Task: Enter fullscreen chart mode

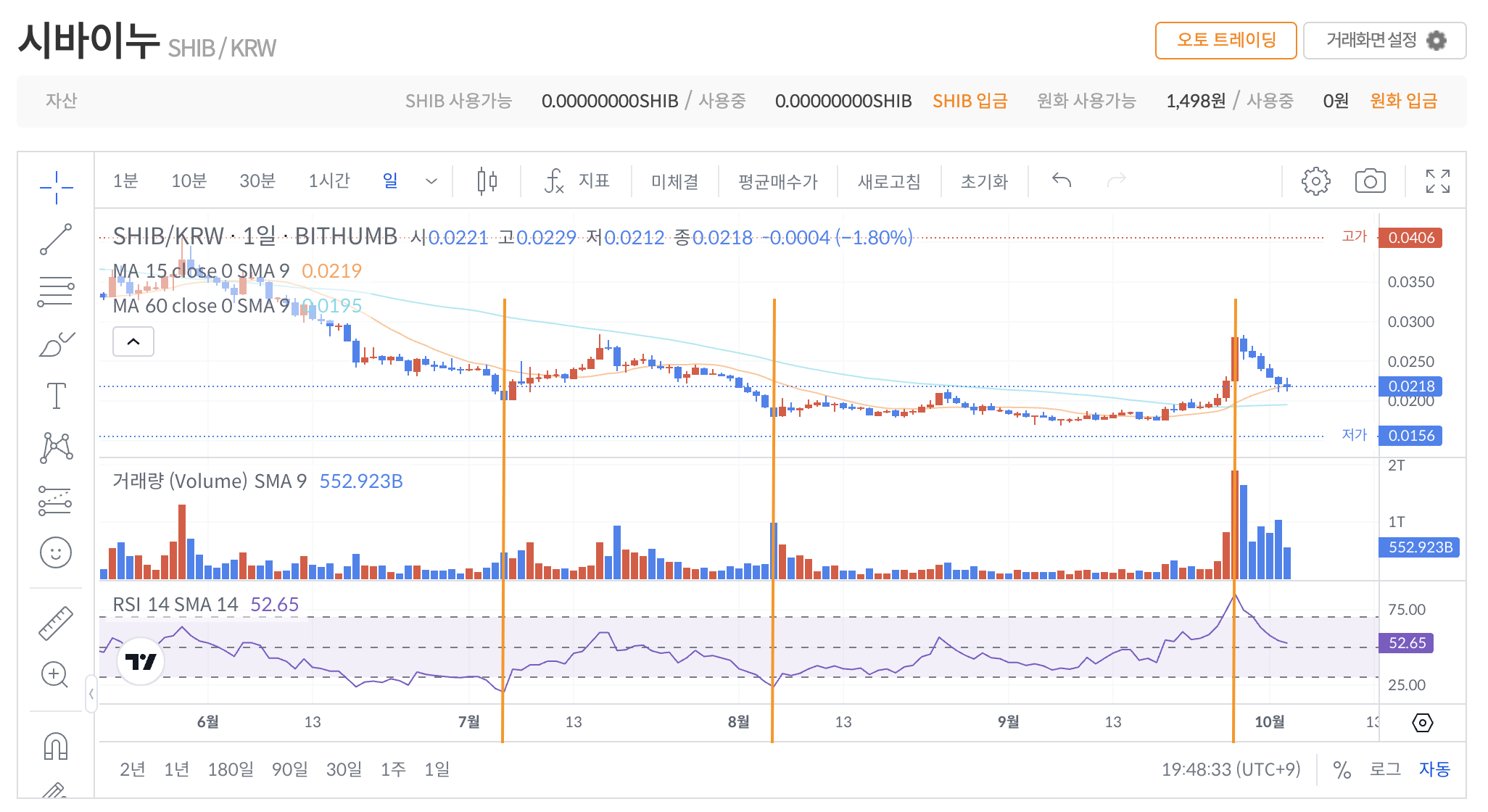Action: (1437, 181)
